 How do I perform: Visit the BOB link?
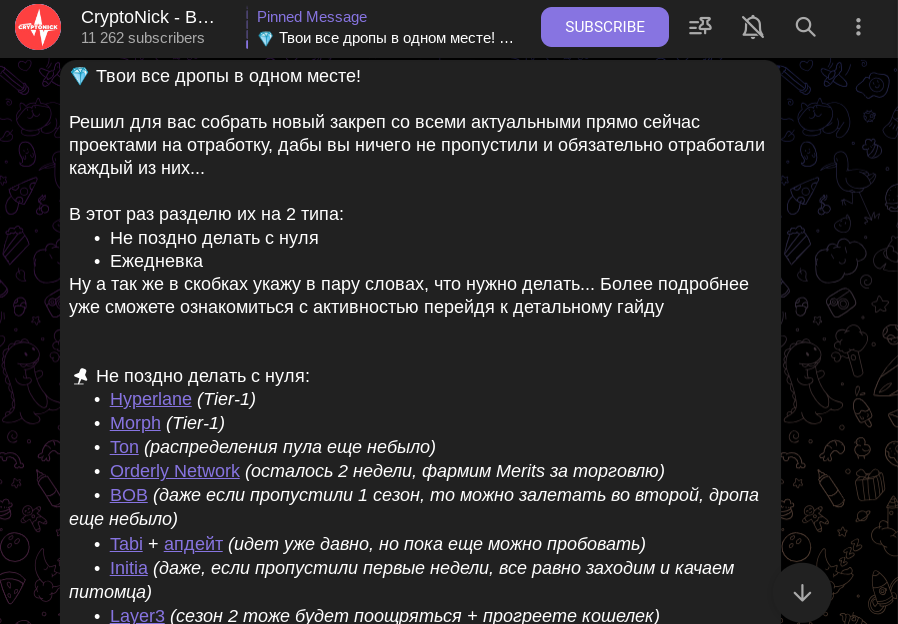click(x=128, y=495)
